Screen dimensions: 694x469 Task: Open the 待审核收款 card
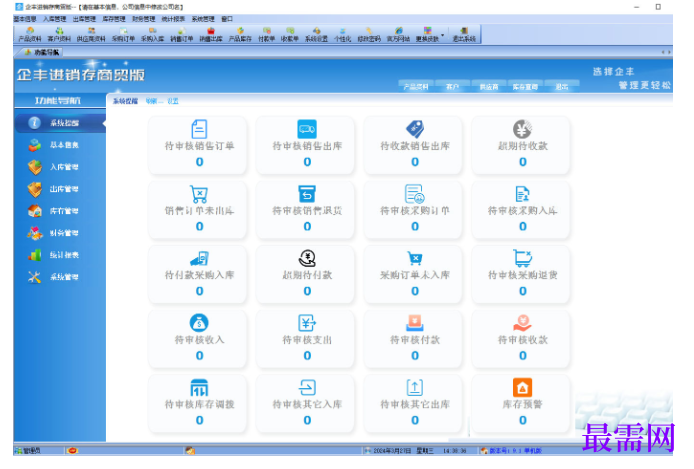tap(522, 339)
